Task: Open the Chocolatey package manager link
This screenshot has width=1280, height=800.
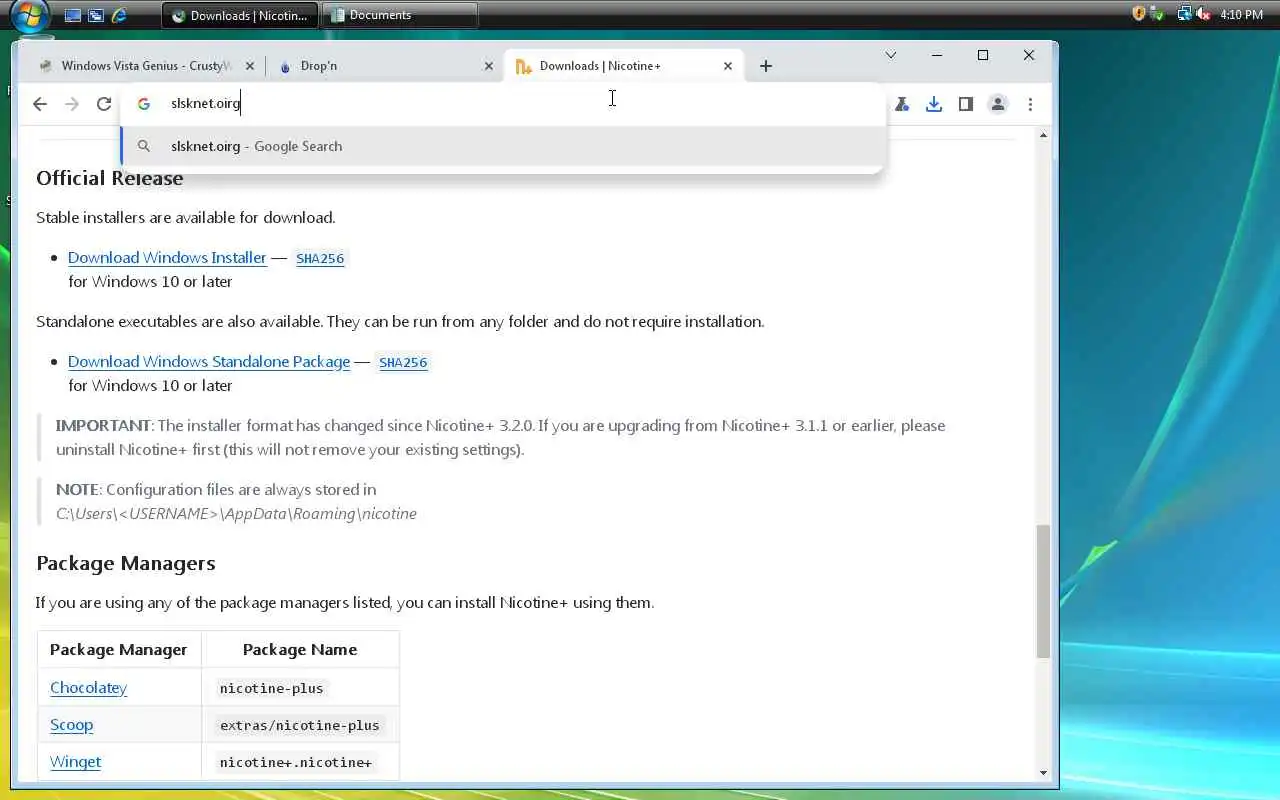Action: (x=89, y=687)
